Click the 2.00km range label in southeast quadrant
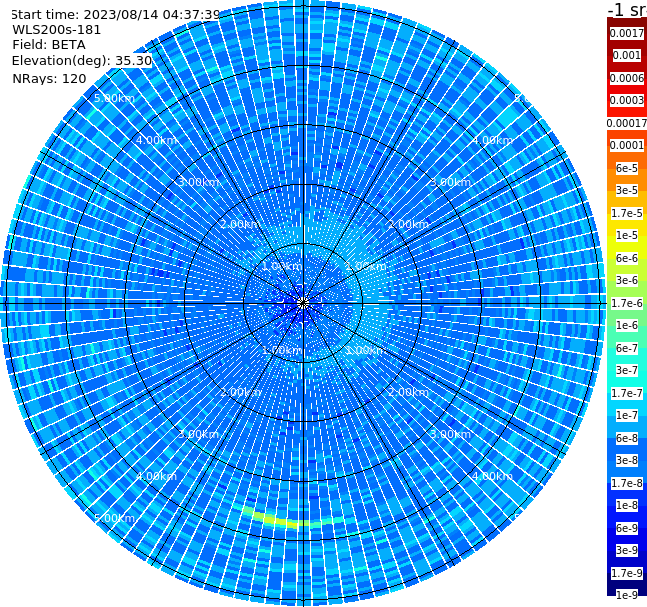The image size is (647, 607). tap(408, 392)
